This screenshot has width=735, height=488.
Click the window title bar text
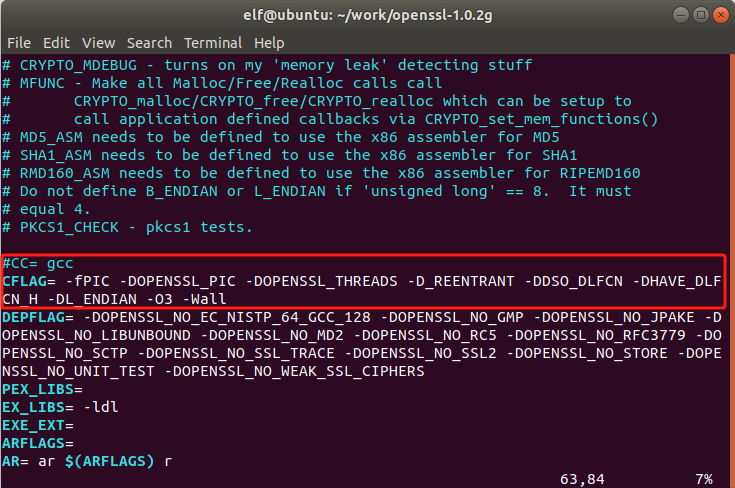(x=366, y=14)
